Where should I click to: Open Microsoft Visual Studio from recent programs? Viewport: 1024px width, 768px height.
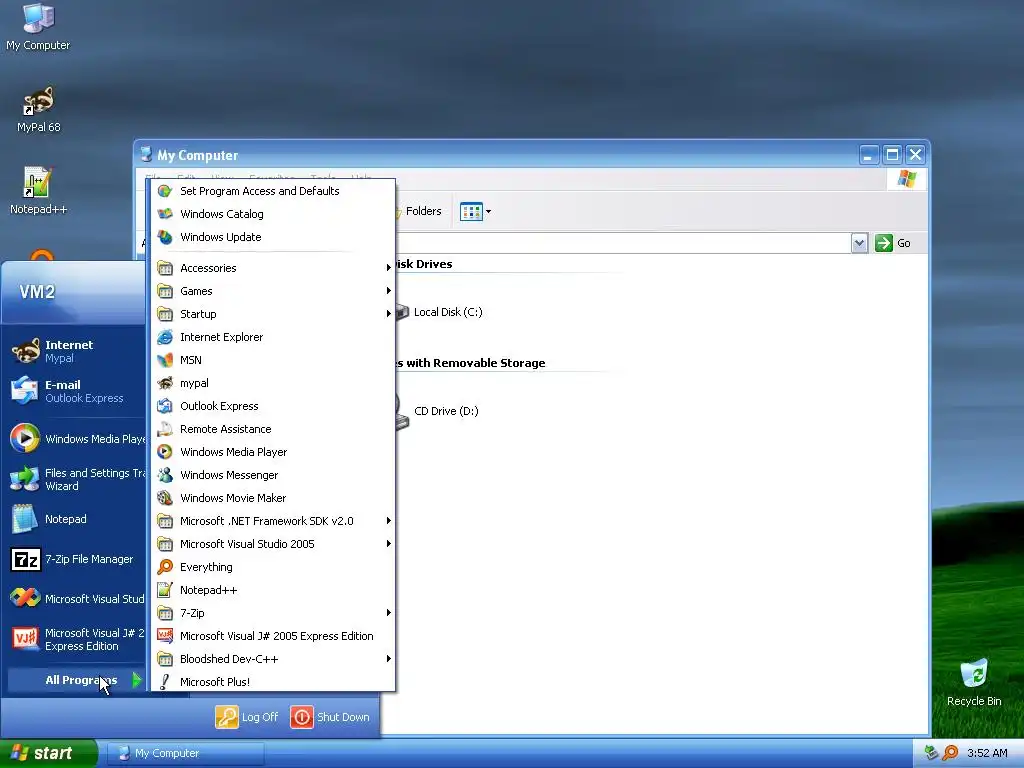tap(76, 599)
